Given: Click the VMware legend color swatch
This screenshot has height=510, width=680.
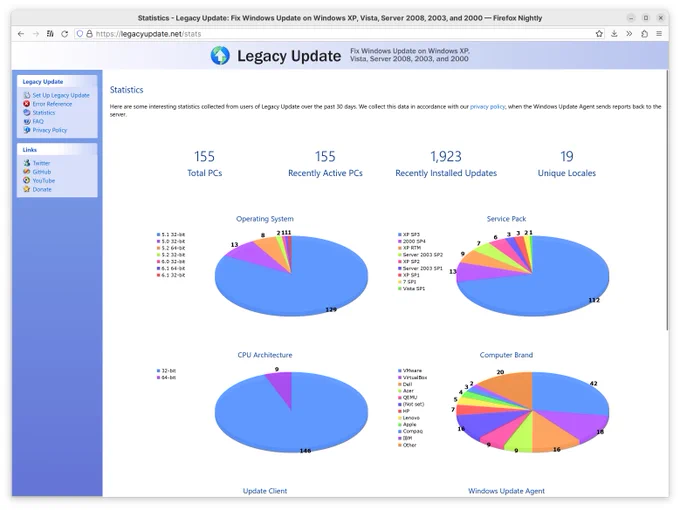Looking at the screenshot, I should coord(399,371).
